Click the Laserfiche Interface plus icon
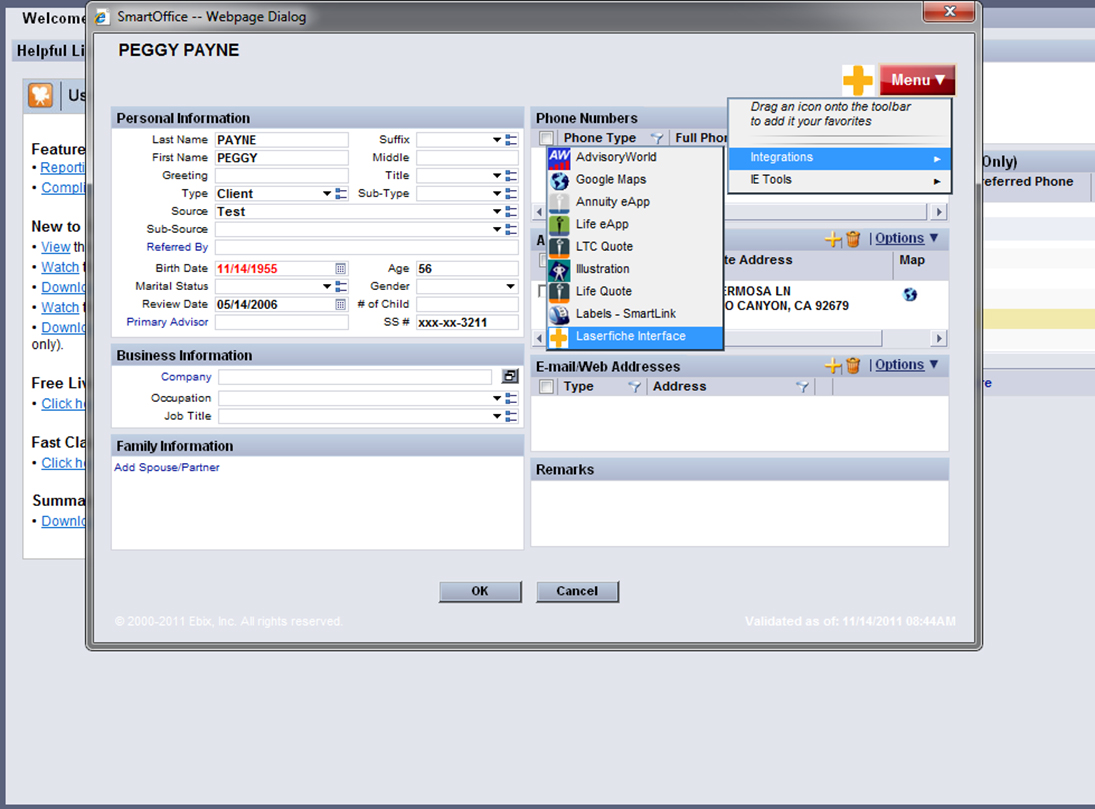The image size is (1095, 809). coord(559,337)
